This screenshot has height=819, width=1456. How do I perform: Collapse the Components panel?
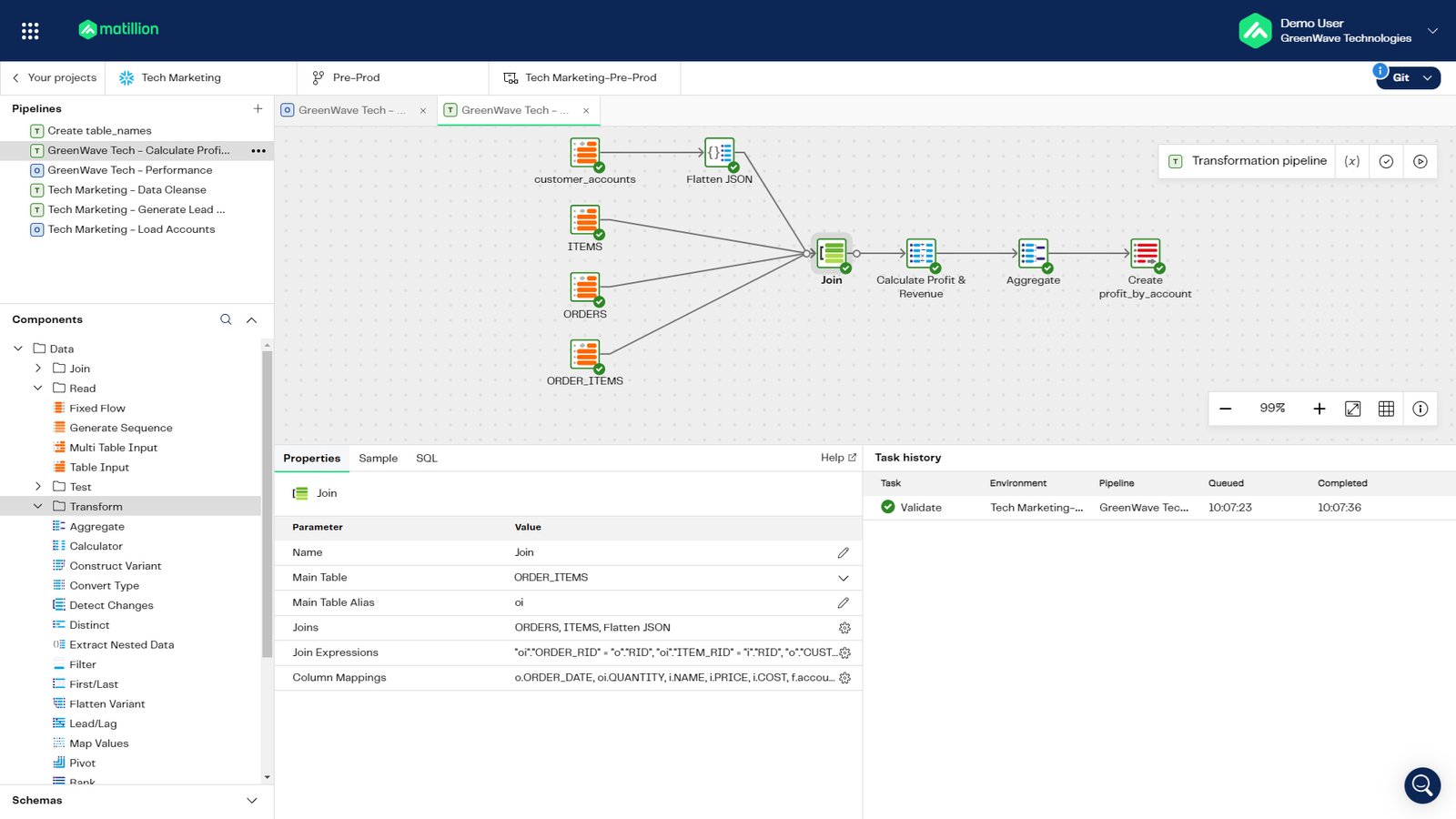tap(252, 319)
